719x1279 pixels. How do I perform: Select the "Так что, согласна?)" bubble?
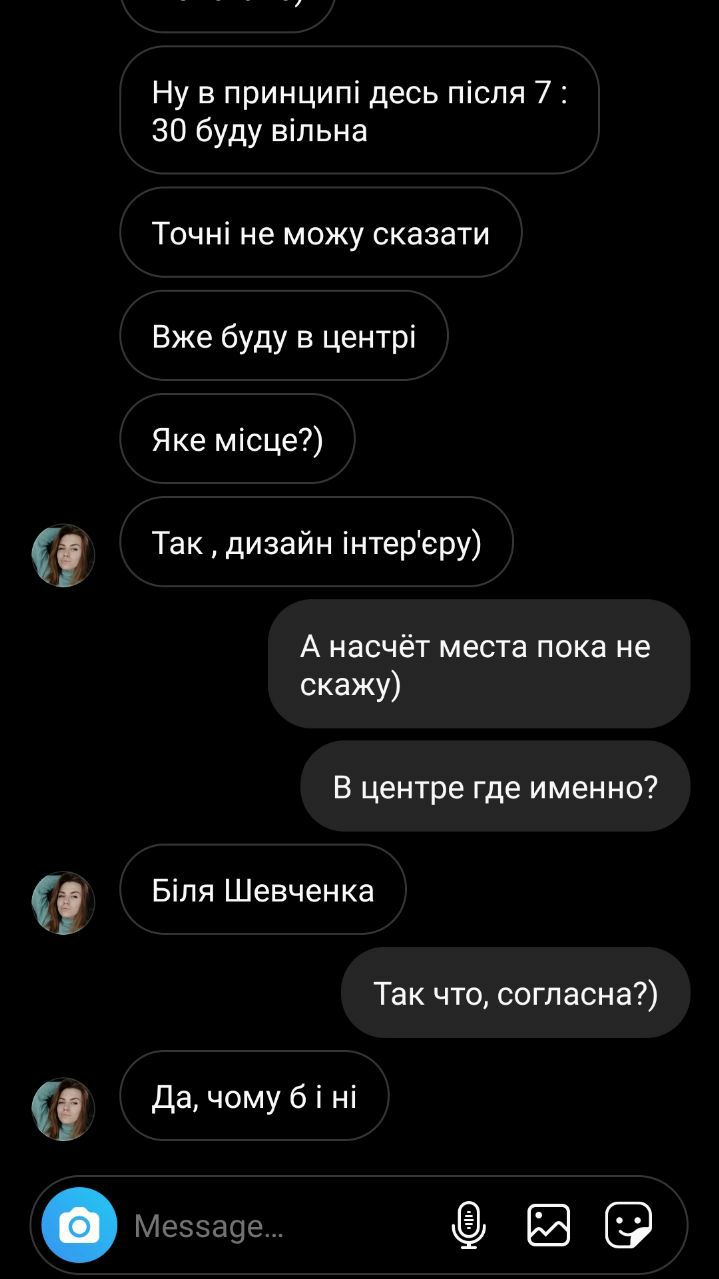pos(516,993)
